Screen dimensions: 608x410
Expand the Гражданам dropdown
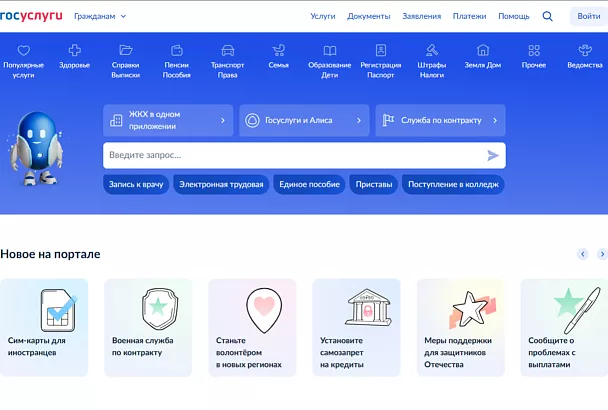(100, 16)
